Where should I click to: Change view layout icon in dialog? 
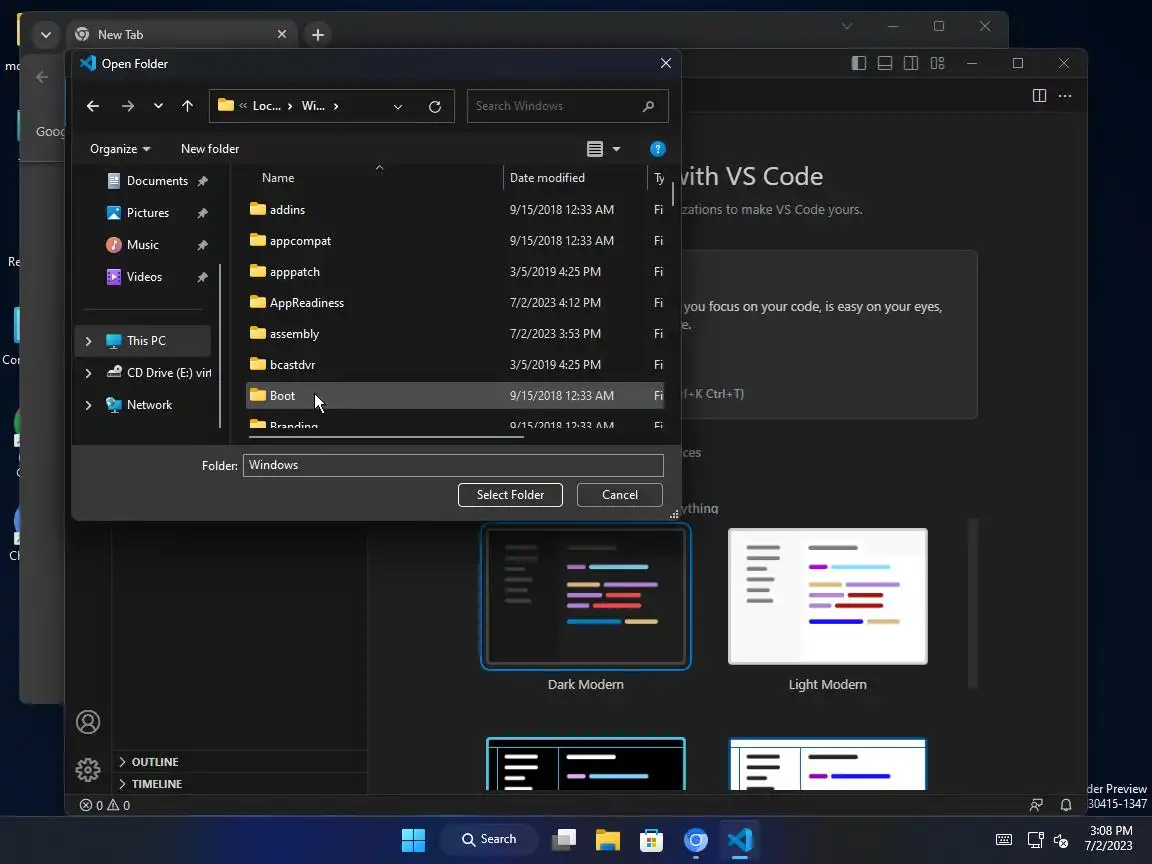click(594, 149)
